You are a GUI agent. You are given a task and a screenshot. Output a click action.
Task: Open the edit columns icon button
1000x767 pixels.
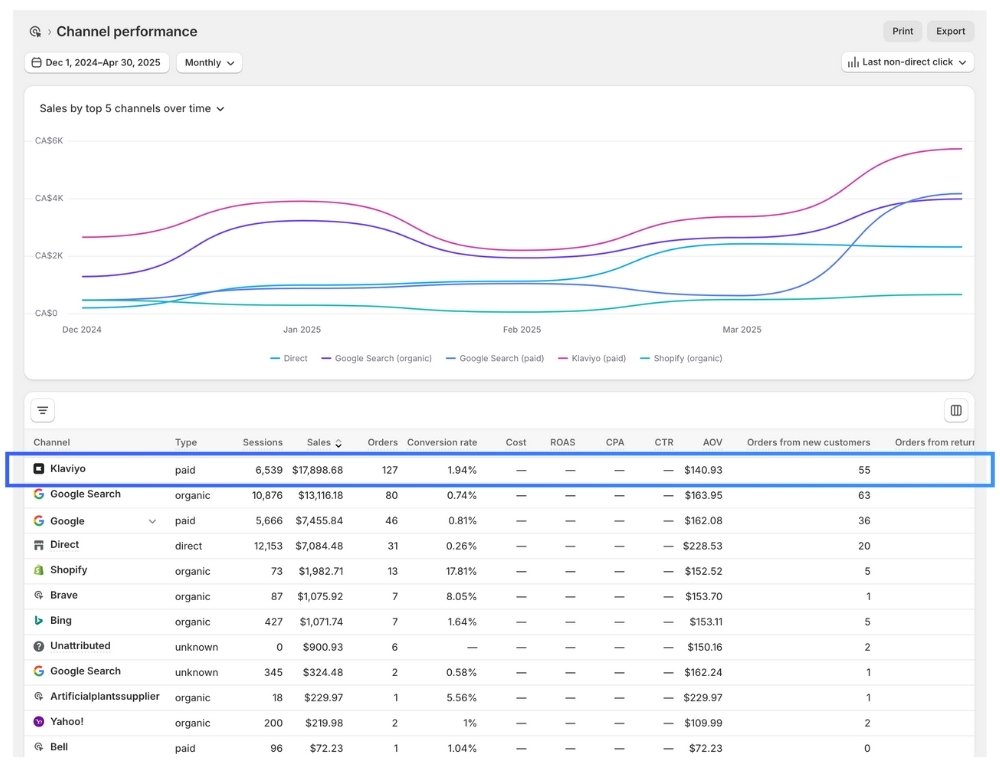click(x=956, y=411)
